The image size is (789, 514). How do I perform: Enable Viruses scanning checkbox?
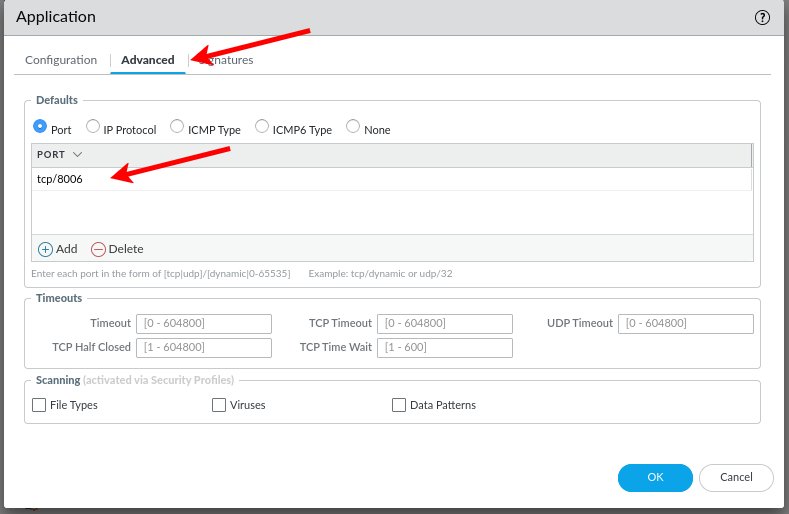click(219, 405)
